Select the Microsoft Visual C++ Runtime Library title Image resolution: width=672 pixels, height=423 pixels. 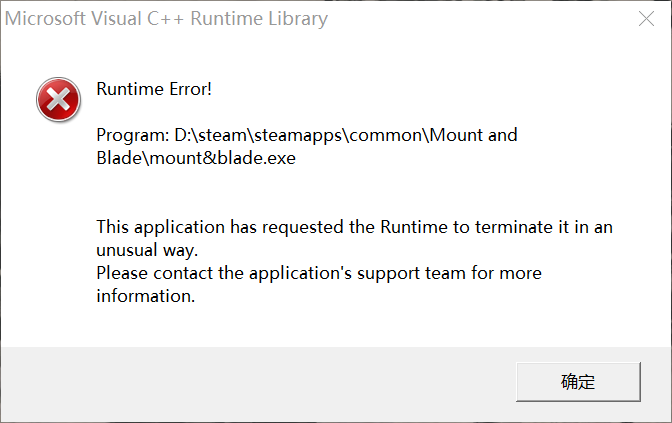166,19
